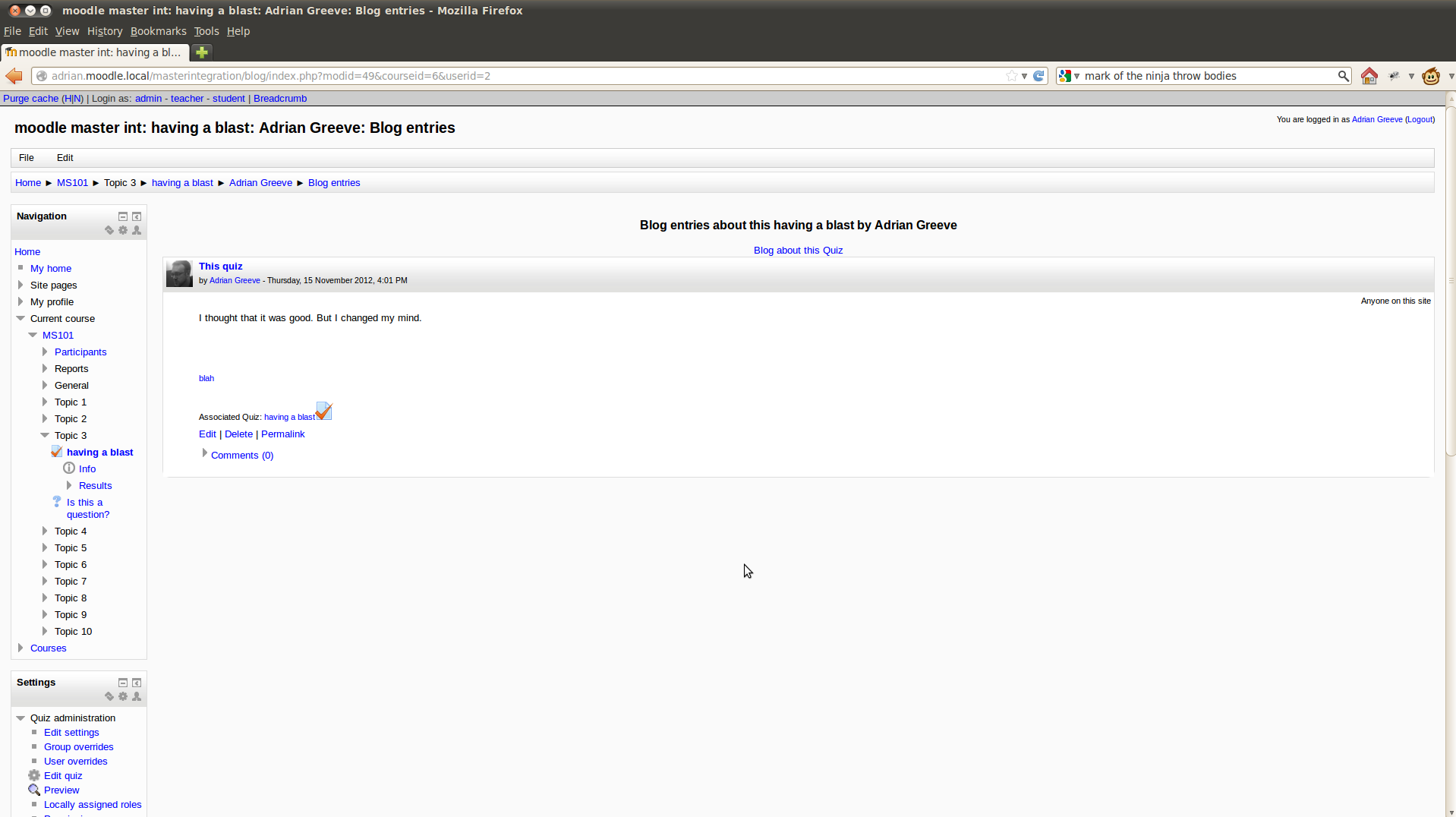
Task: Expand the Reports tree node
Action: pyautogui.click(x=45, y=369)
